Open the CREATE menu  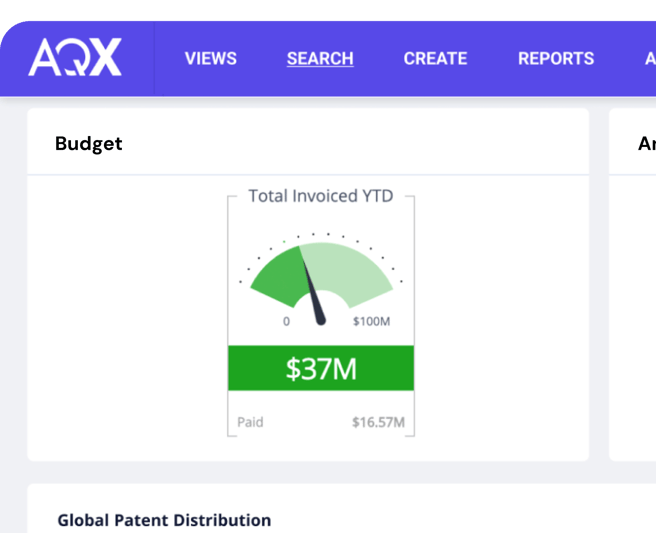[x=436, y=59]
